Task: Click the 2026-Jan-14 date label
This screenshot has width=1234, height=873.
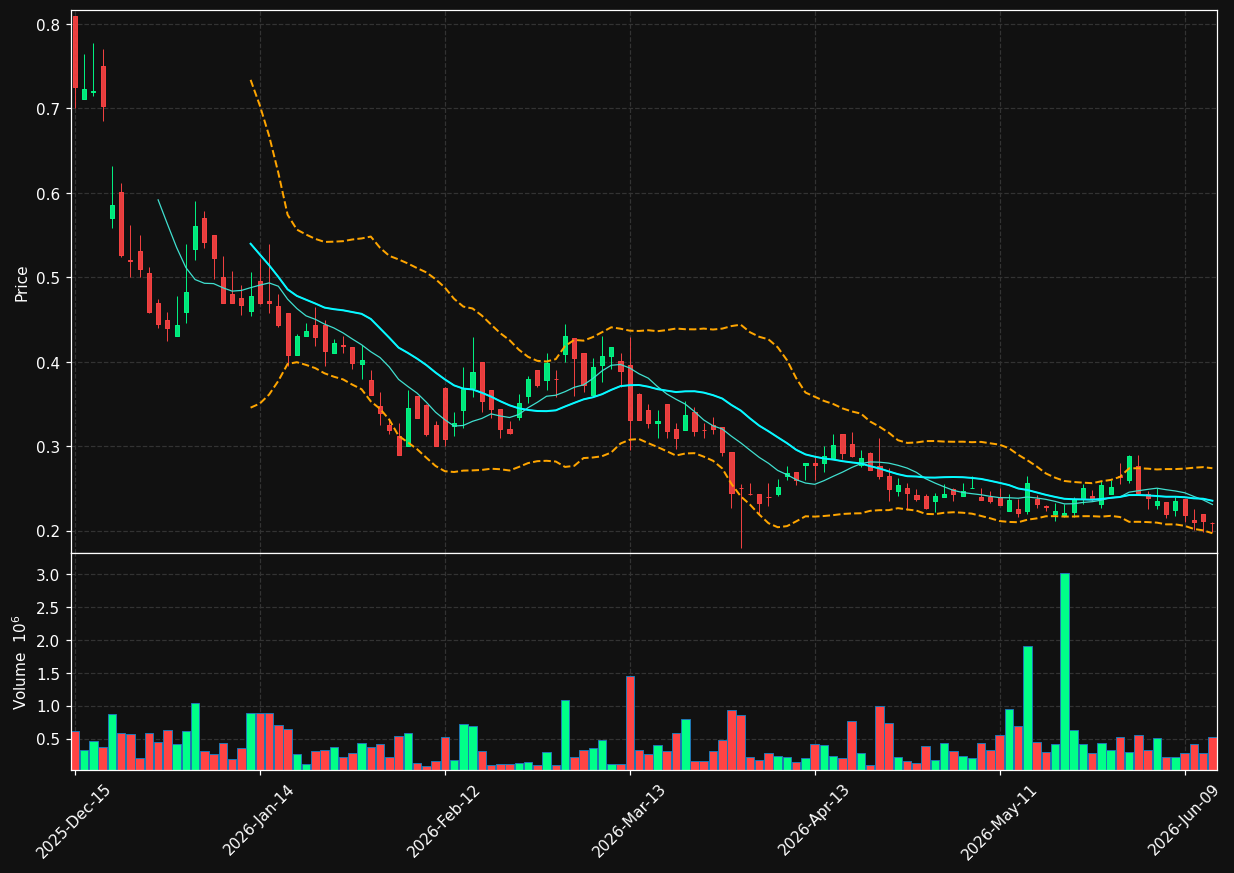Action: click(259, 820)
